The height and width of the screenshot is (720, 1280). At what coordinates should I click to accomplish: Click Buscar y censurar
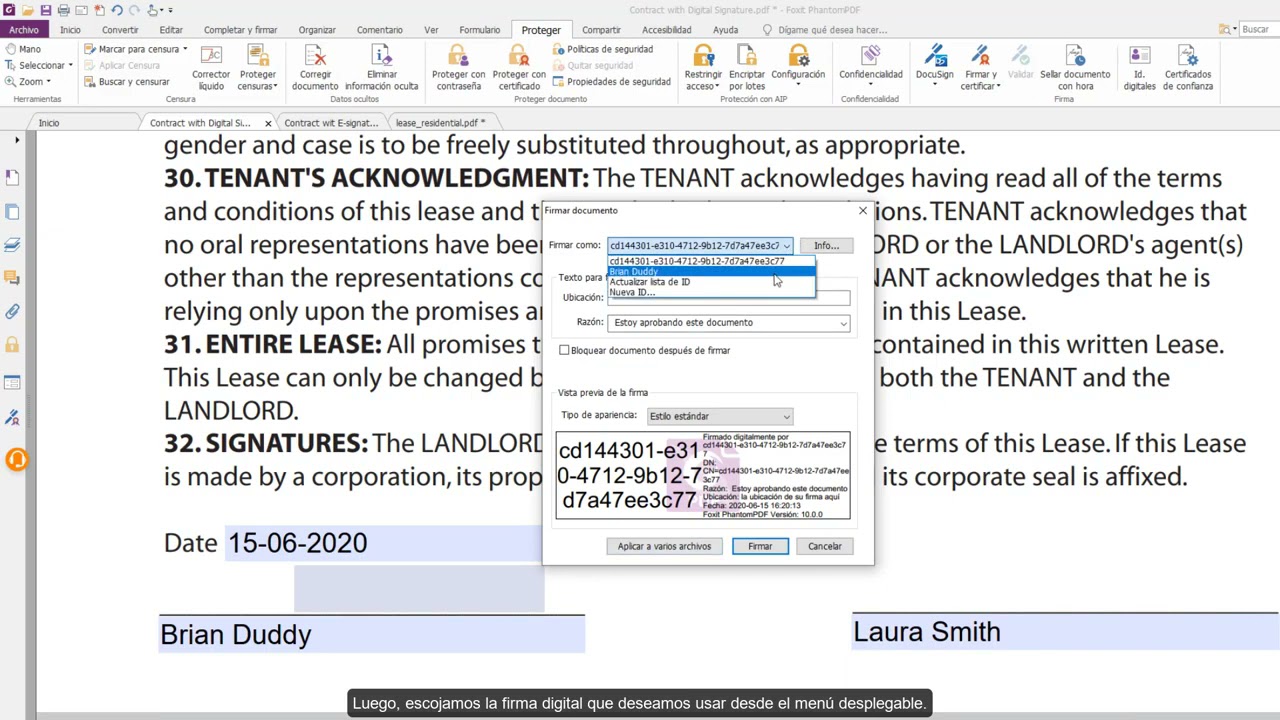126,82
